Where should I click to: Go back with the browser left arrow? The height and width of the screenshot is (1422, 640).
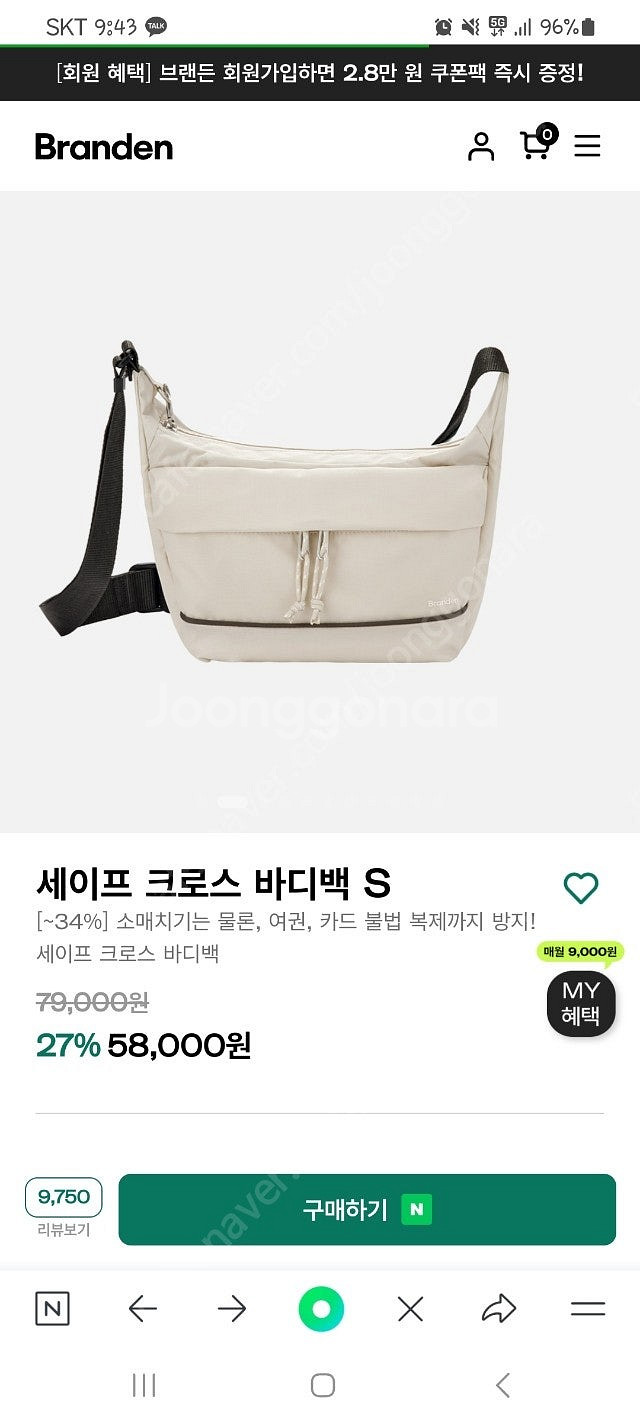(143, 1308)
